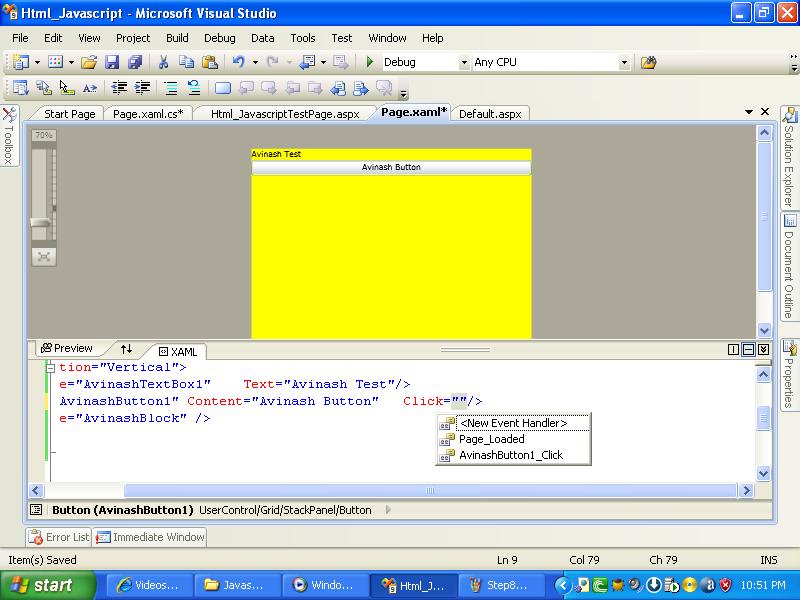This screenshot has height=600, width=800.
Task: Open the Project menu
Action: click(133, 38)
